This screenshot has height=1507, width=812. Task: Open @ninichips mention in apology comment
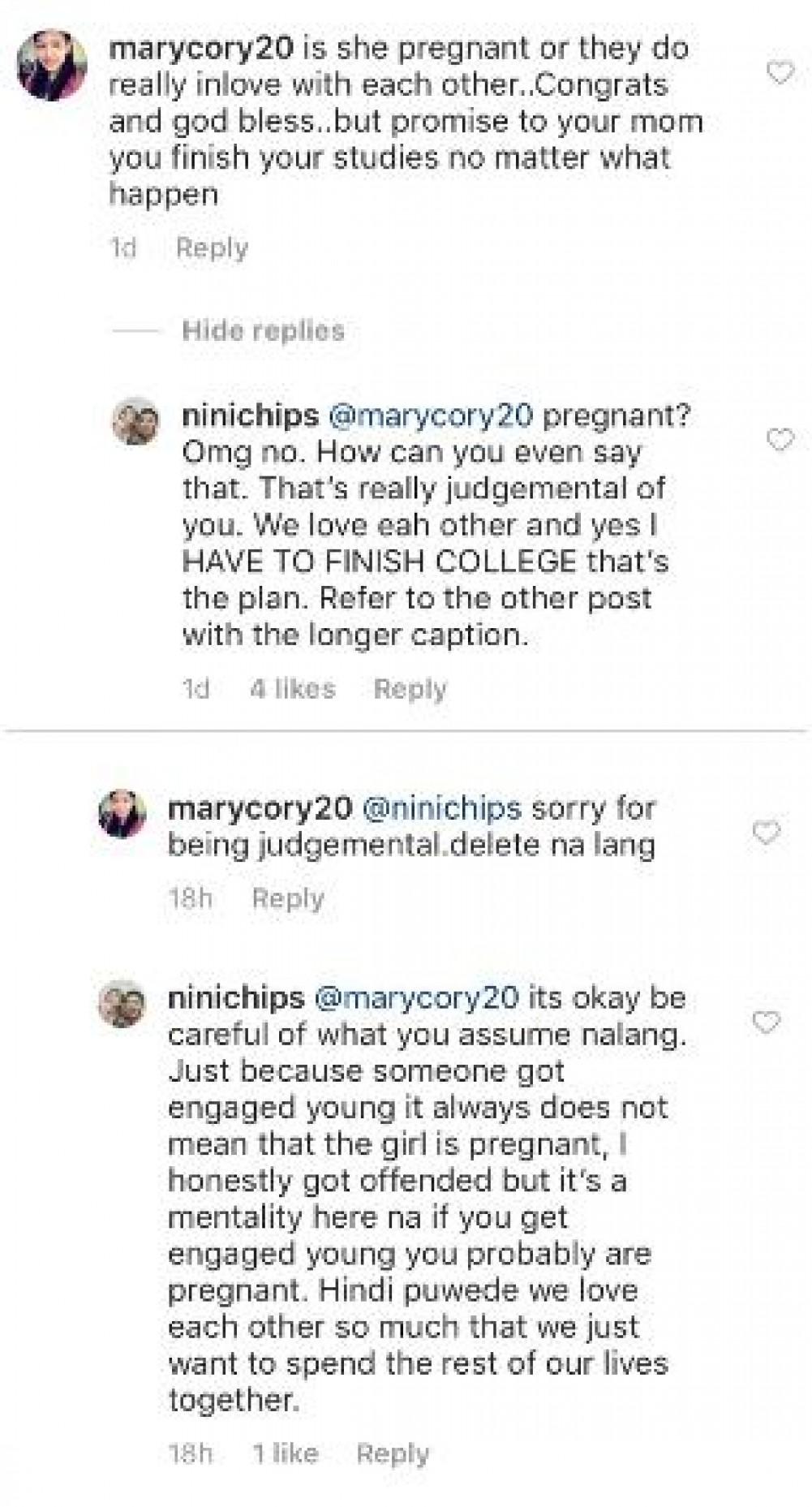click(x=441, y=808)
